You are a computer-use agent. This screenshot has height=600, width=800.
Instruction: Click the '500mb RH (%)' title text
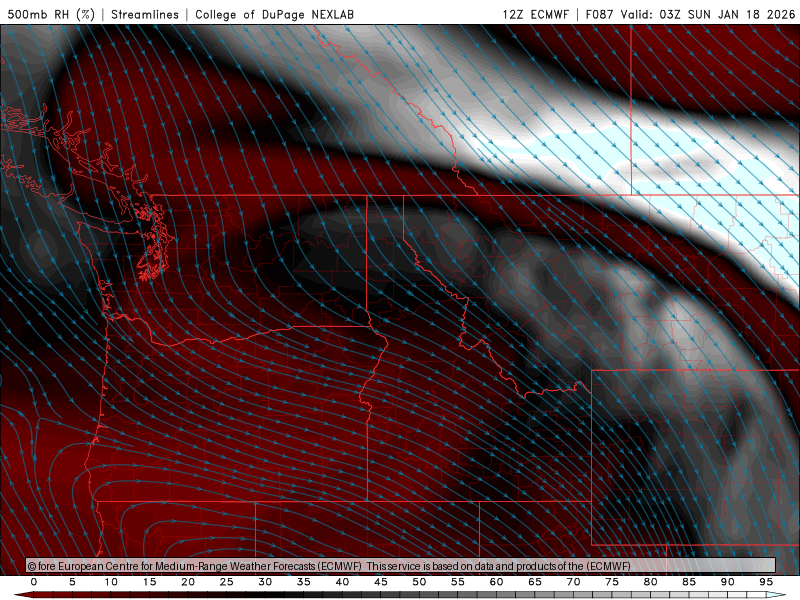(x=51, y=14)
